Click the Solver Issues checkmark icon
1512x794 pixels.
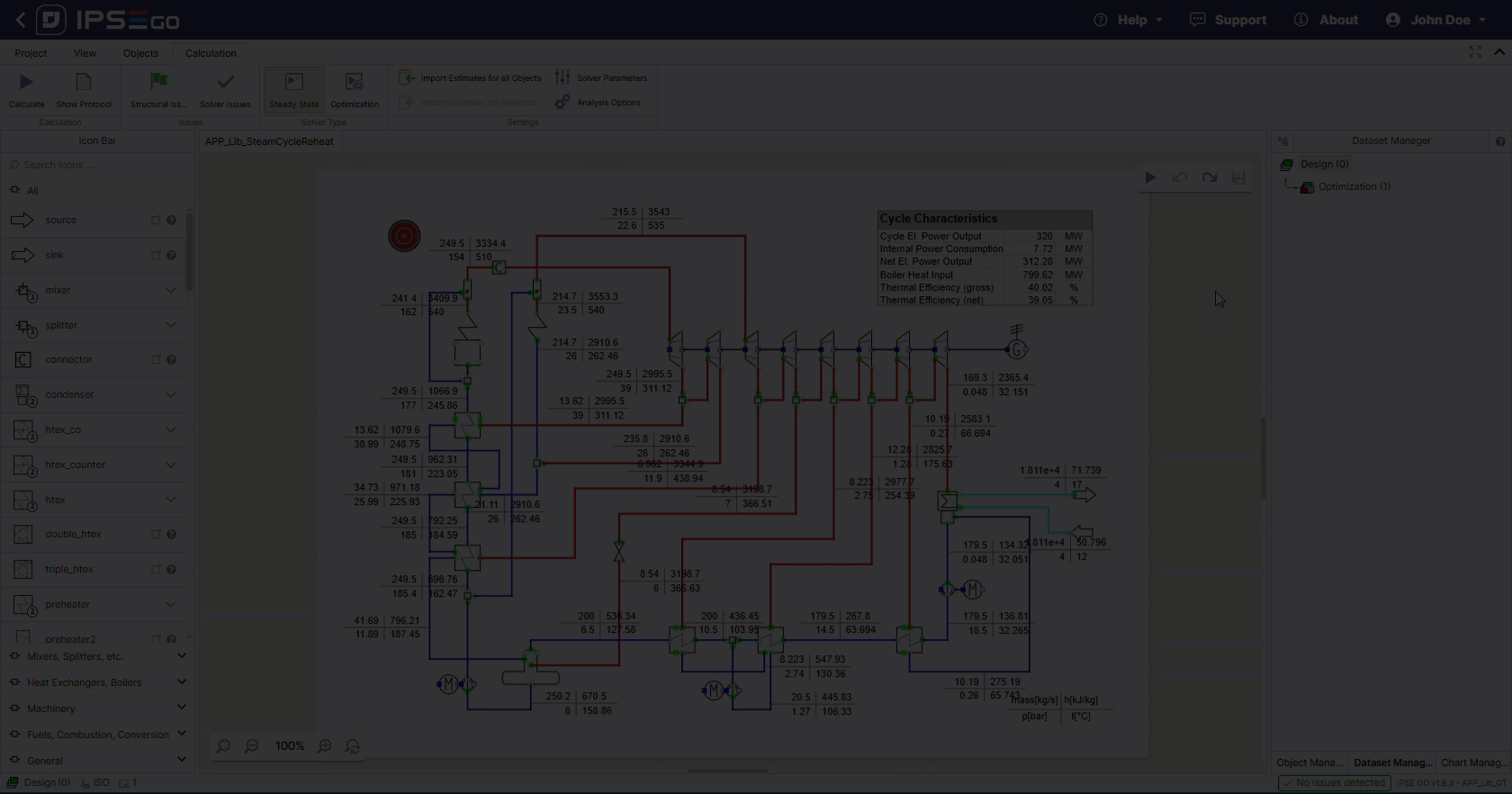[x=225, y=83]
